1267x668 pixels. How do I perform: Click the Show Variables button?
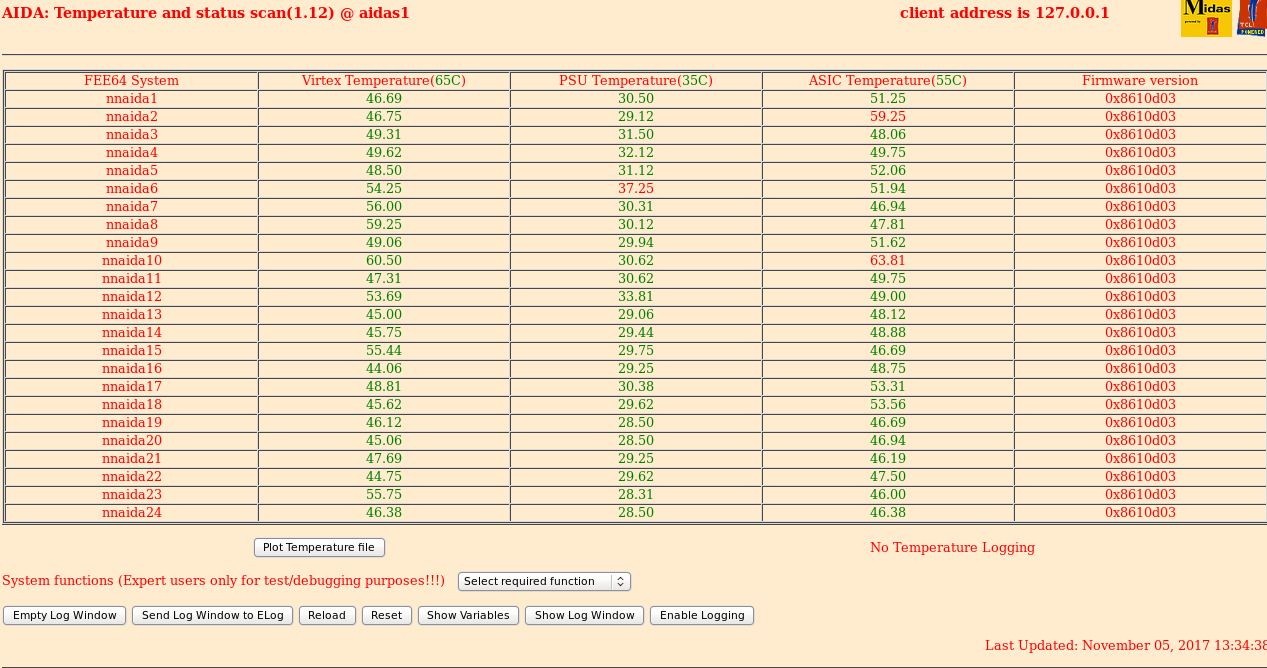tap(468, 615)
